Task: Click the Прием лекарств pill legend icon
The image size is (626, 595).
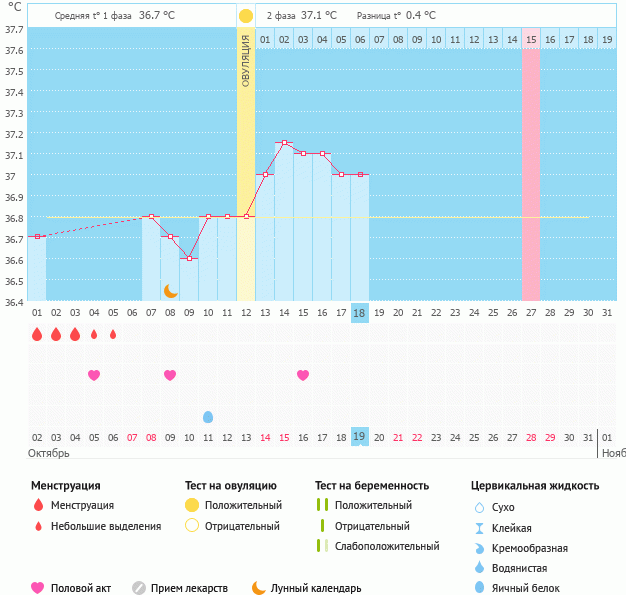Action: (x=139, y=588)
